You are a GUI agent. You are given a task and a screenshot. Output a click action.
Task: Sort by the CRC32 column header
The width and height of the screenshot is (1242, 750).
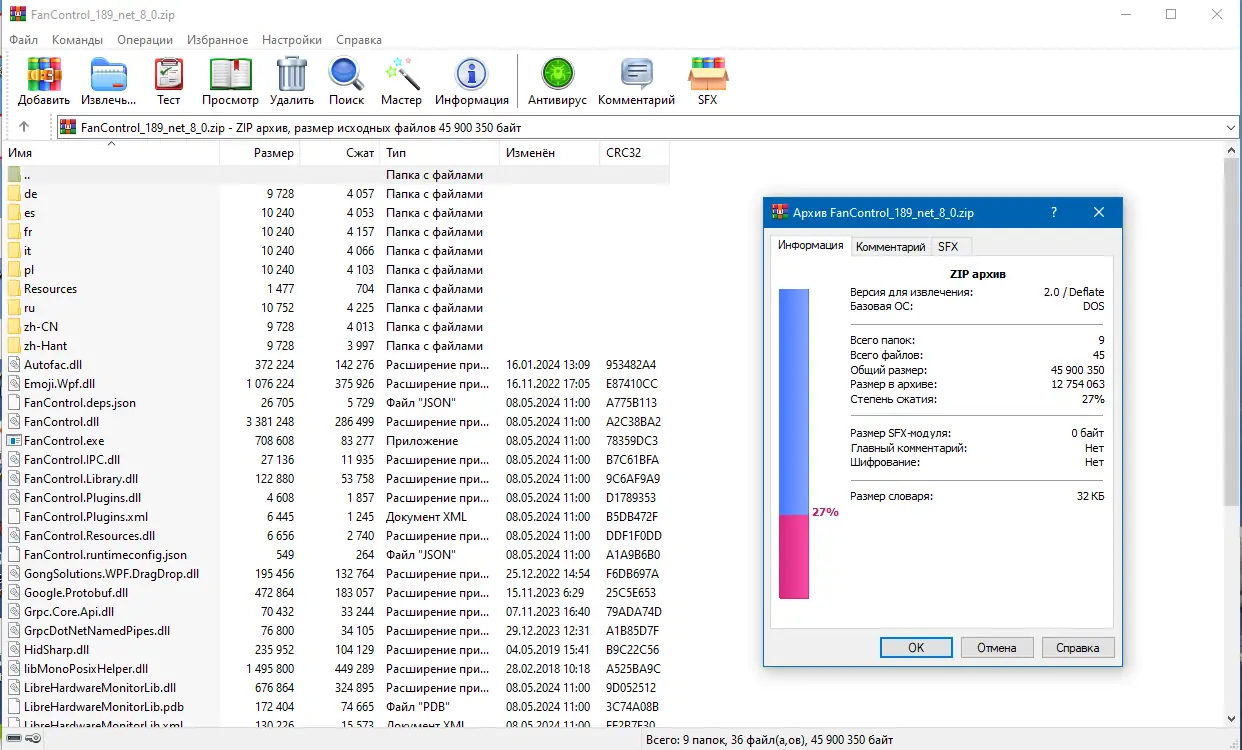[x=634, y=153]
